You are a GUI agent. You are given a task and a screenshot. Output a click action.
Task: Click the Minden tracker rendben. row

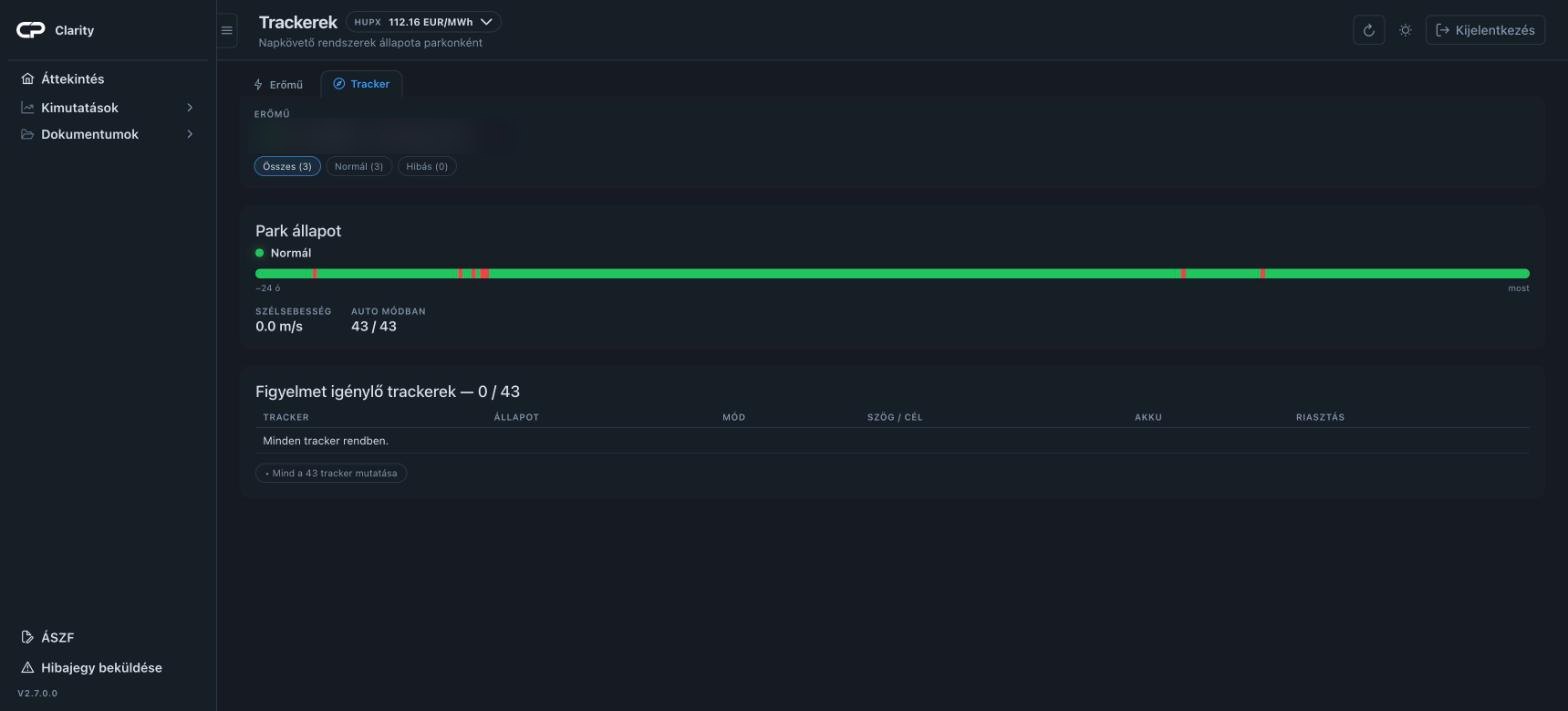pos(892,441)
